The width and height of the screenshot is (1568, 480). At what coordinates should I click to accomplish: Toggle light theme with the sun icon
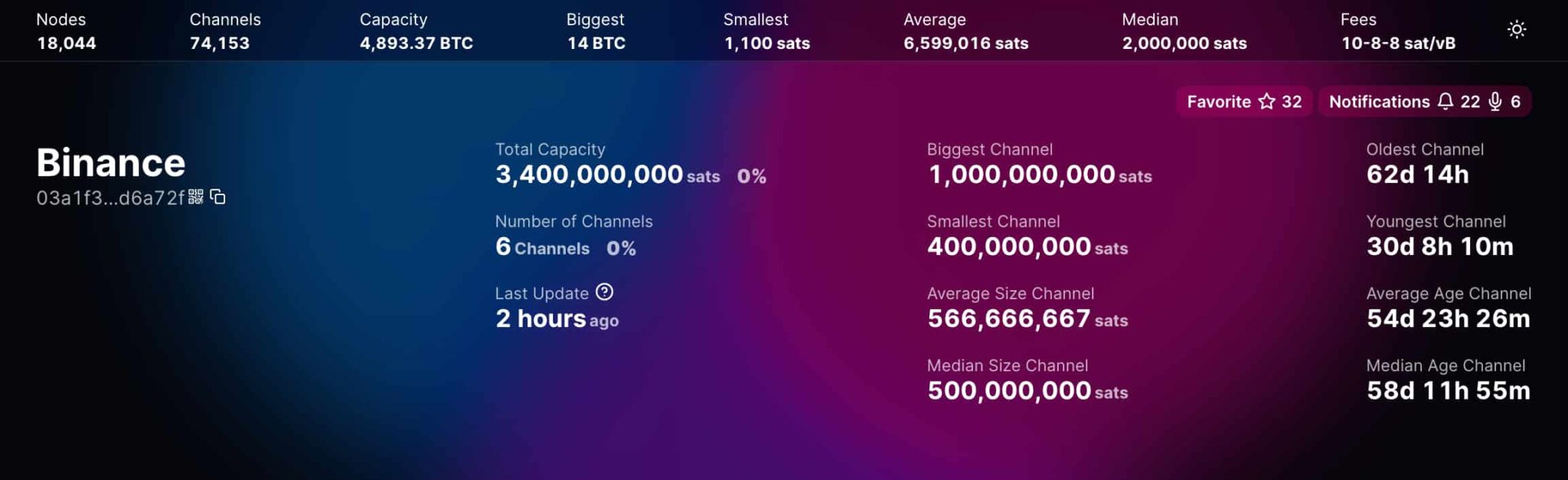pos(1516,30)
